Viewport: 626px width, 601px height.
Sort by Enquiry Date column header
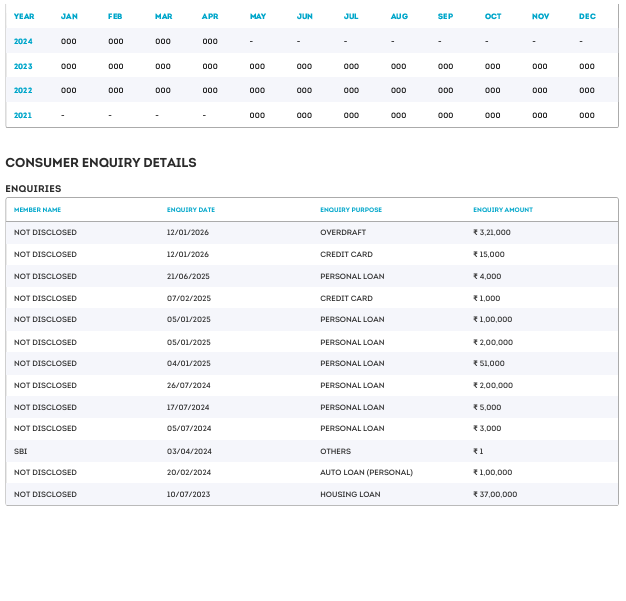coord(190,210)
